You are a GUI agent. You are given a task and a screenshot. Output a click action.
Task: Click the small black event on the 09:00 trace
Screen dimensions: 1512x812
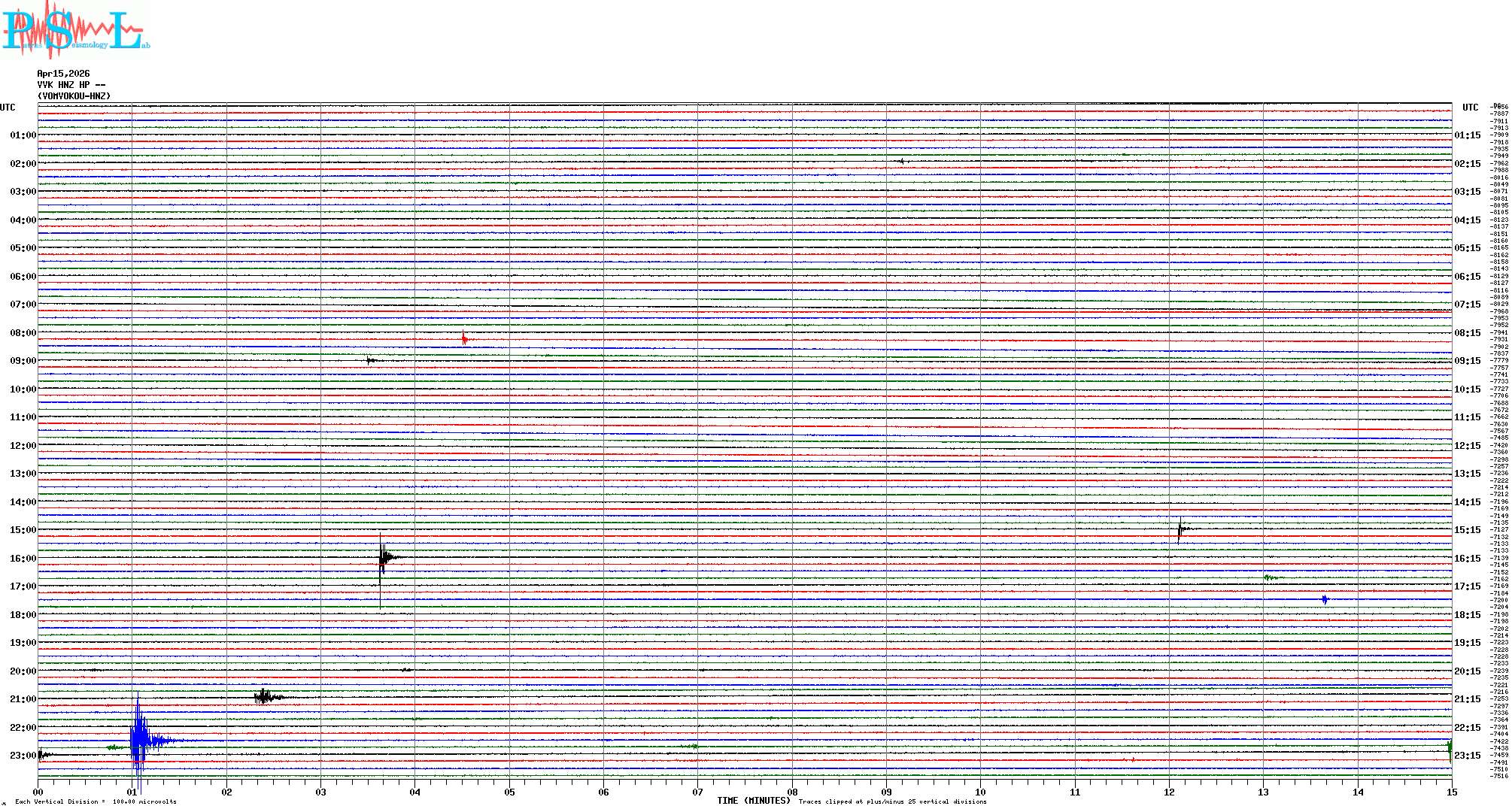370,360
